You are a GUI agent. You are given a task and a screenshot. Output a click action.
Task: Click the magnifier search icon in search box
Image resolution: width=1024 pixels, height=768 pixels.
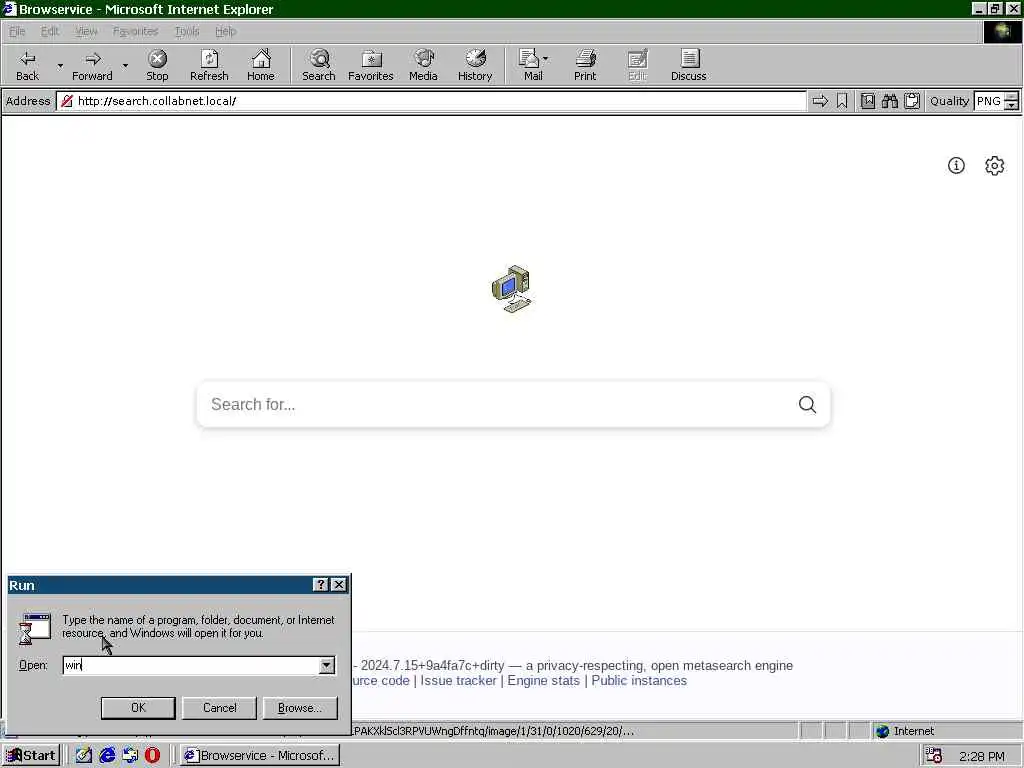(x=807, y=404)
